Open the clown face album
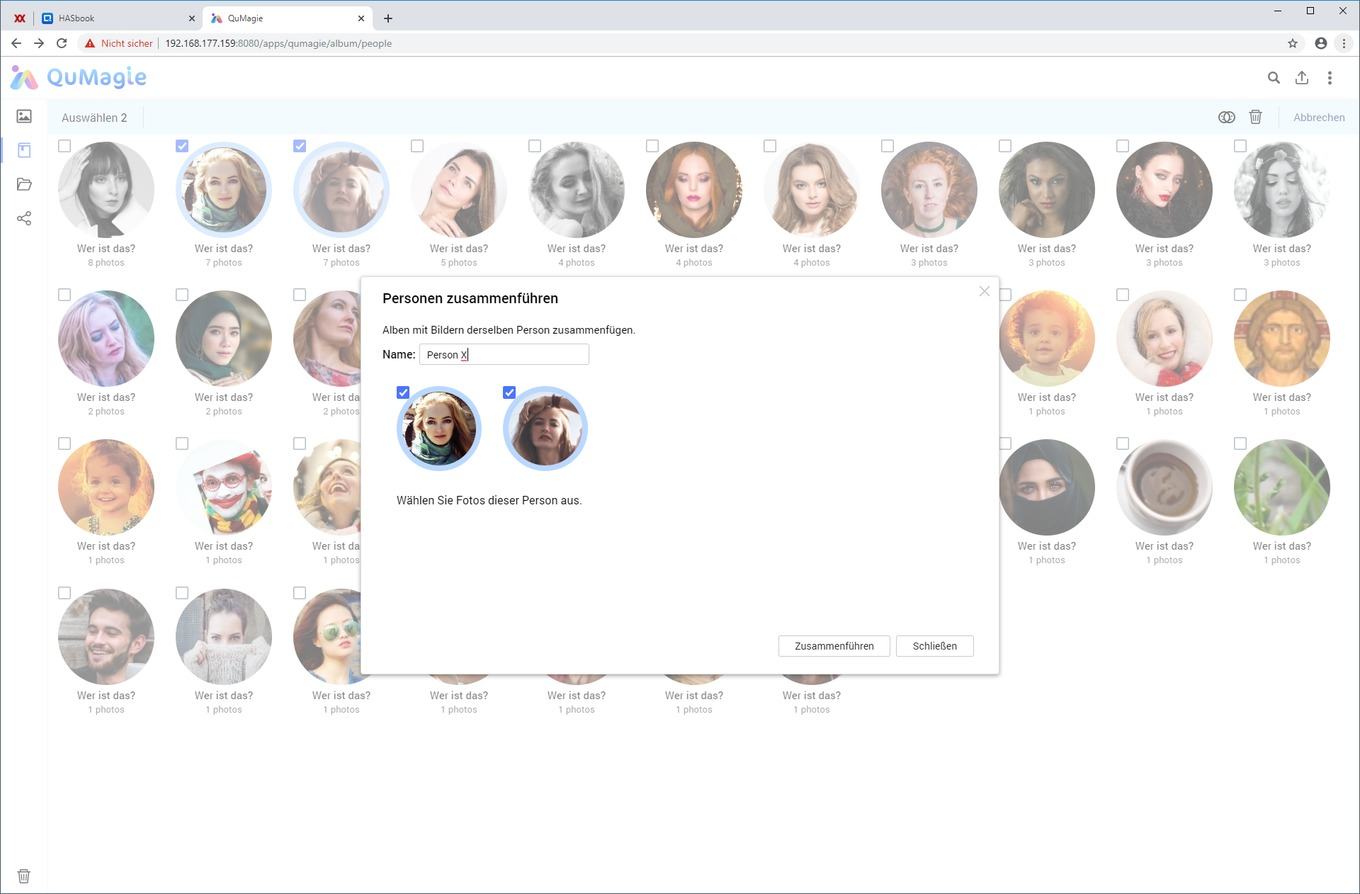 (224, 488)
